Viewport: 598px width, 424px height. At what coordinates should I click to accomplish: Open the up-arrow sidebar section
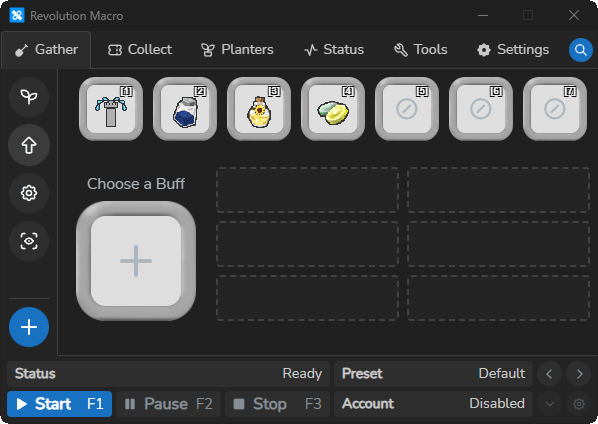29,145
